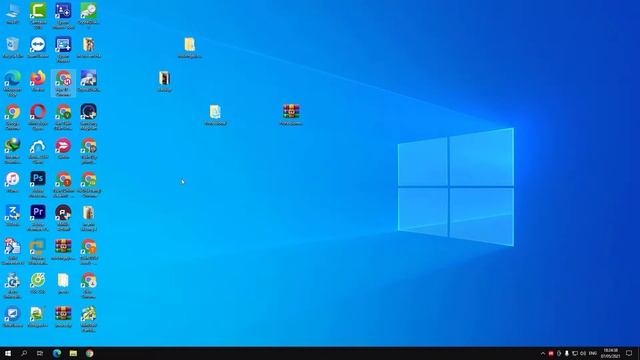Select the Adobe Premiere Pro Pr shortcut
This screenshot has height=360, width=640.
38,218
